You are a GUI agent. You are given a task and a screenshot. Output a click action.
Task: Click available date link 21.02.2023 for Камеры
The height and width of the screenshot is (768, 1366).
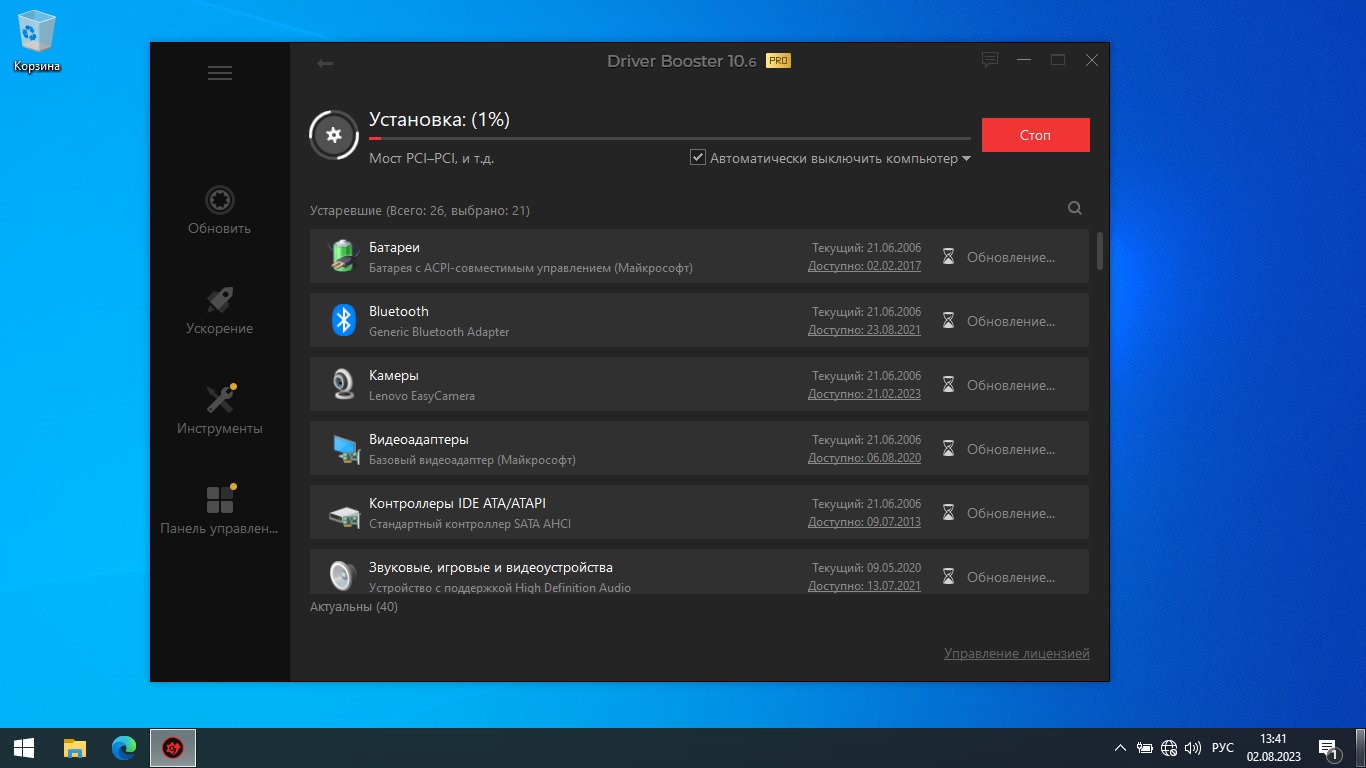[x=864, y=394]
